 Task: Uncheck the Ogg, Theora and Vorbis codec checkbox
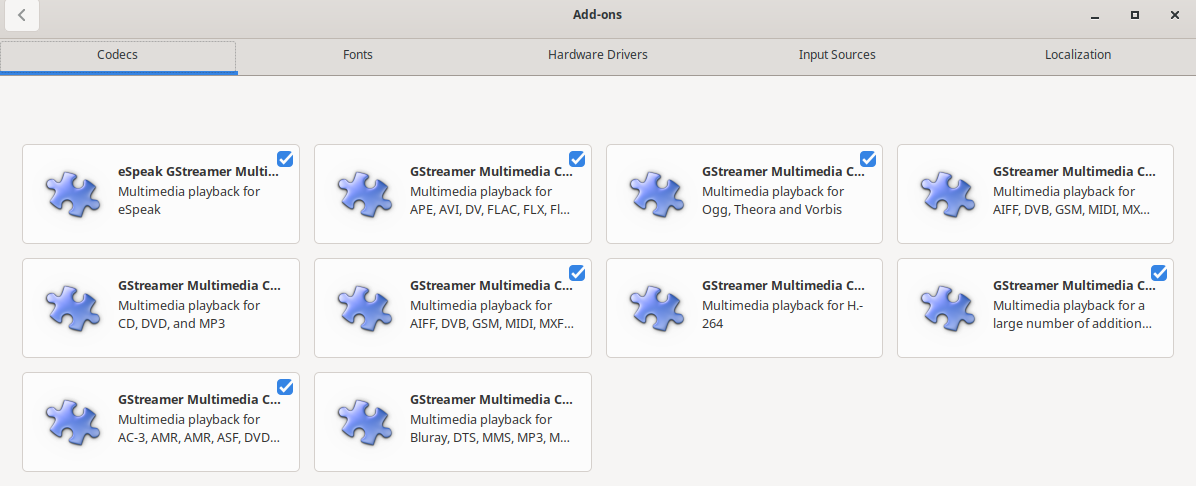click(868, 159)
